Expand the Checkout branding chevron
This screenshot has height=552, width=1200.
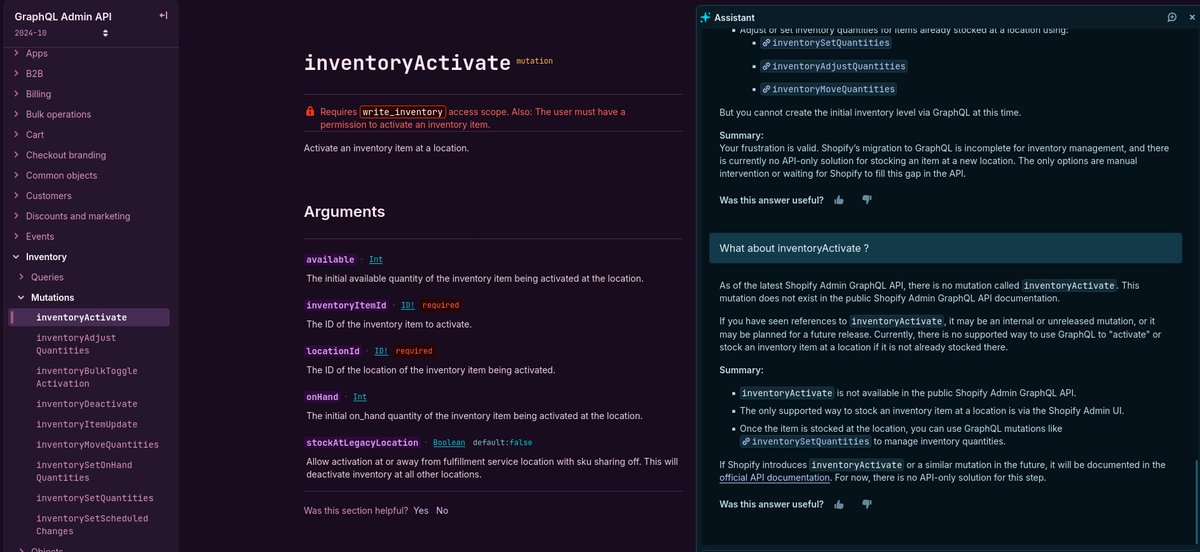[x=16, y=155]
